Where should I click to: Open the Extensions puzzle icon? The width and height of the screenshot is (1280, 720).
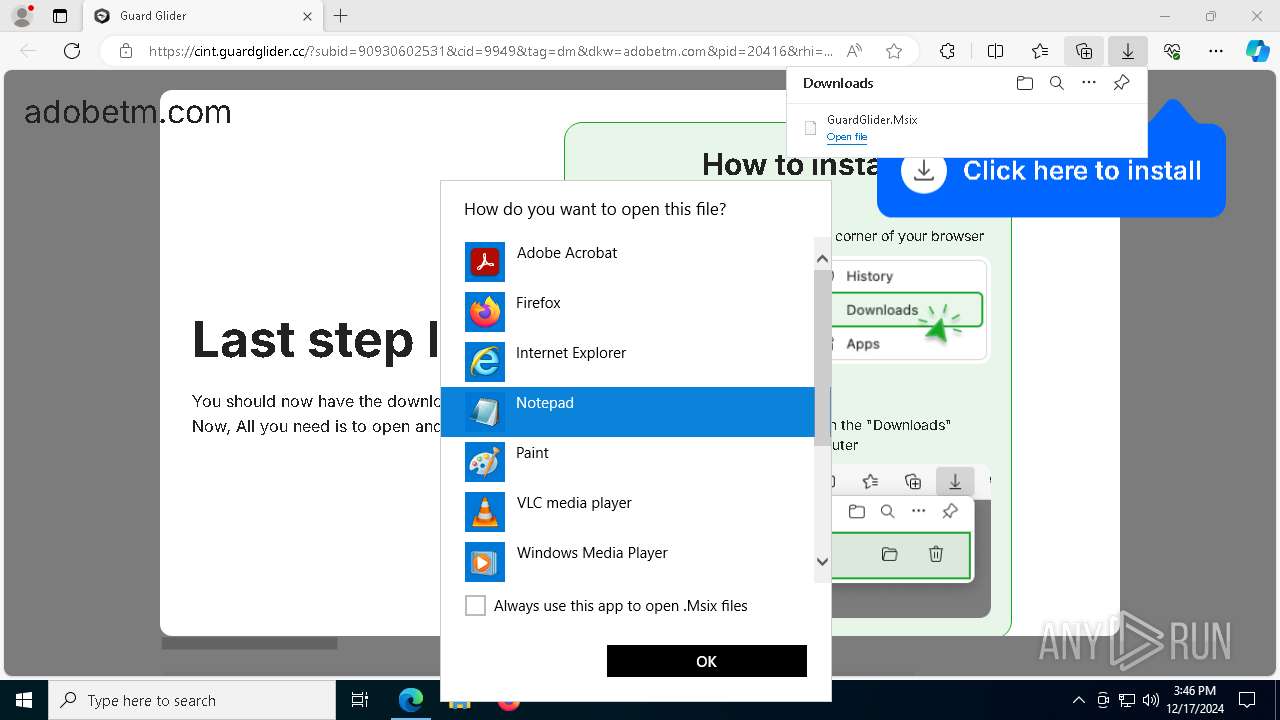(947, 51)
